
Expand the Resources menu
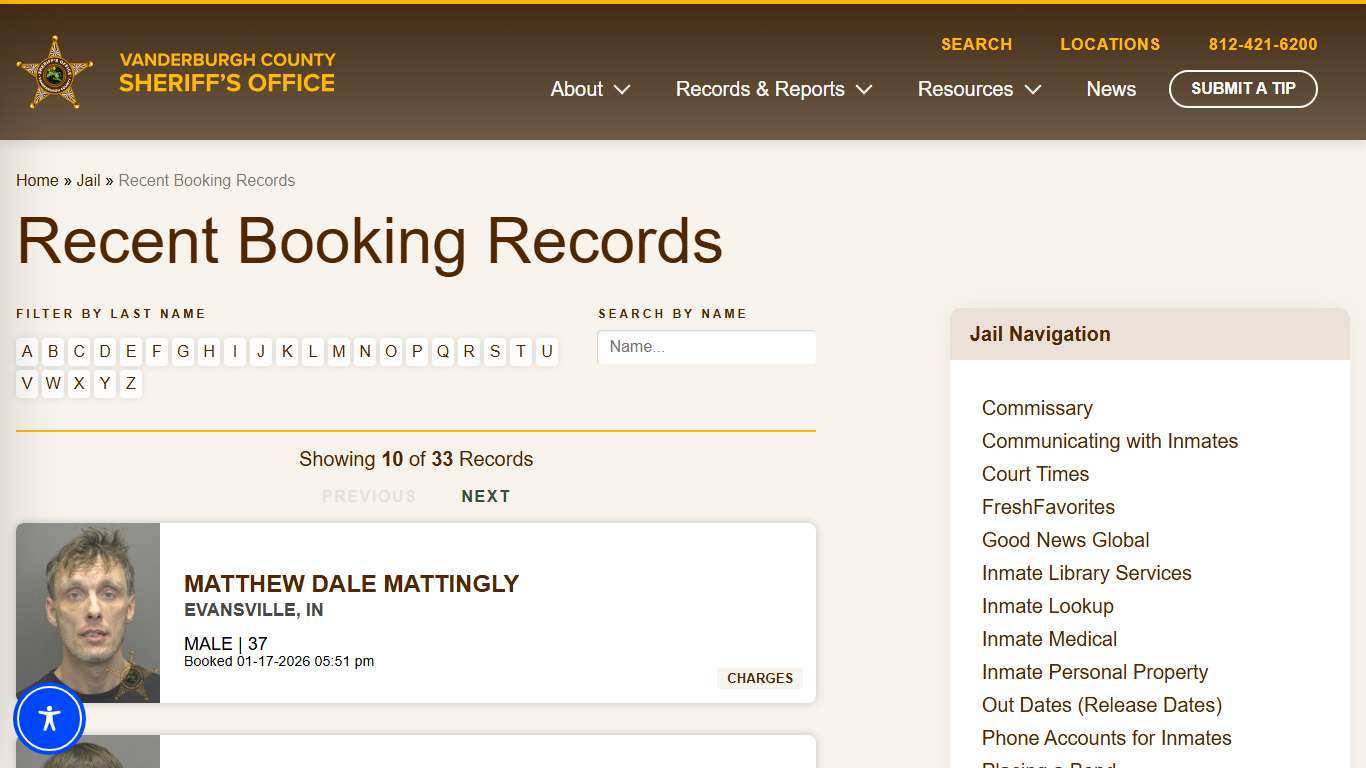click(977, 89)
